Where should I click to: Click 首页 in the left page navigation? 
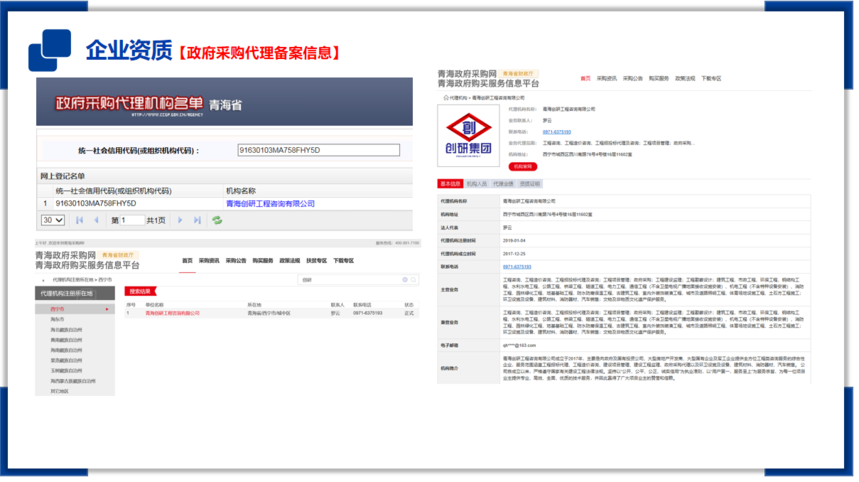pyautogui.click(x=187, y=261)
